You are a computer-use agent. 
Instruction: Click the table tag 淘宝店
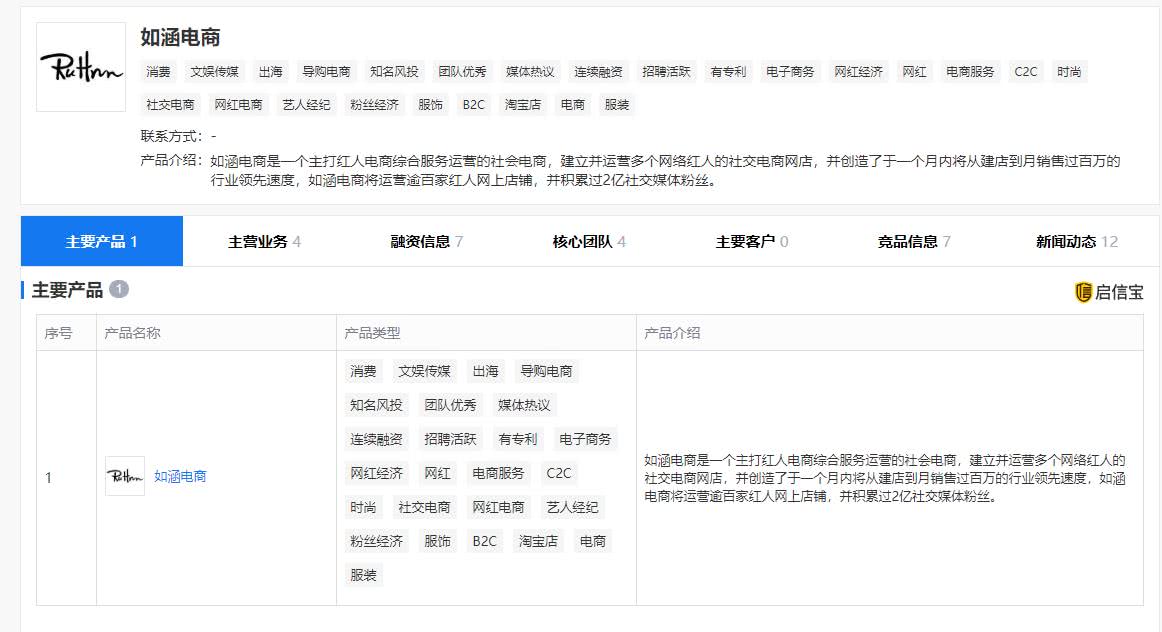coord(538,542)
